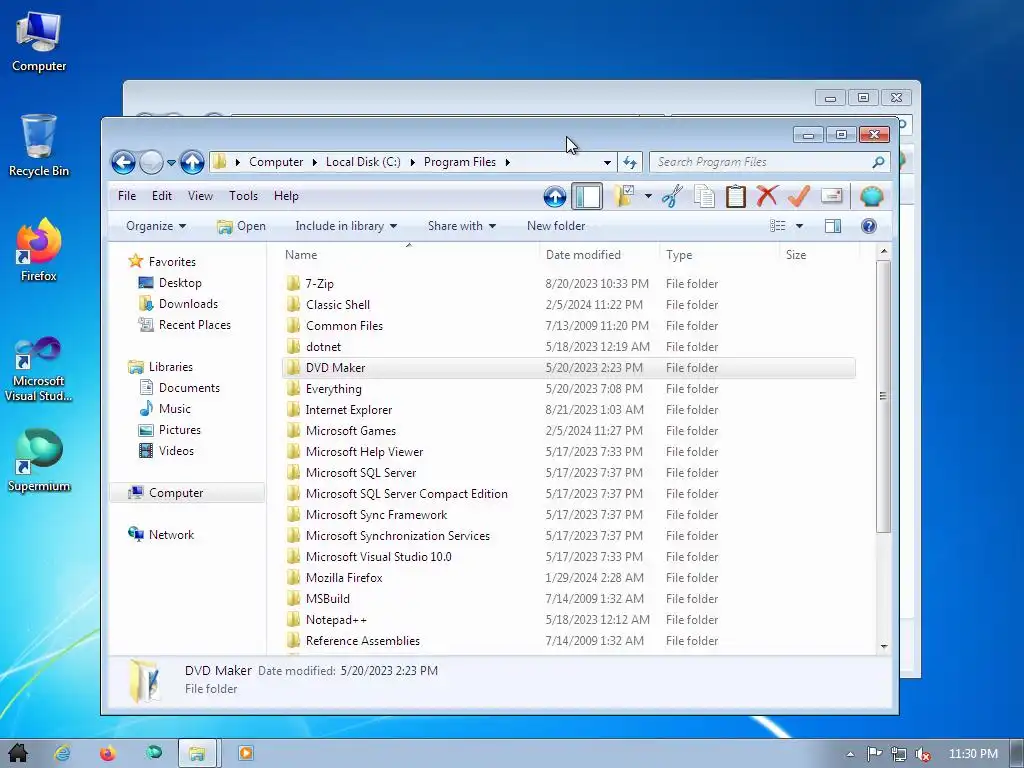Expand the address bar history dropdown

pos(607,162)
